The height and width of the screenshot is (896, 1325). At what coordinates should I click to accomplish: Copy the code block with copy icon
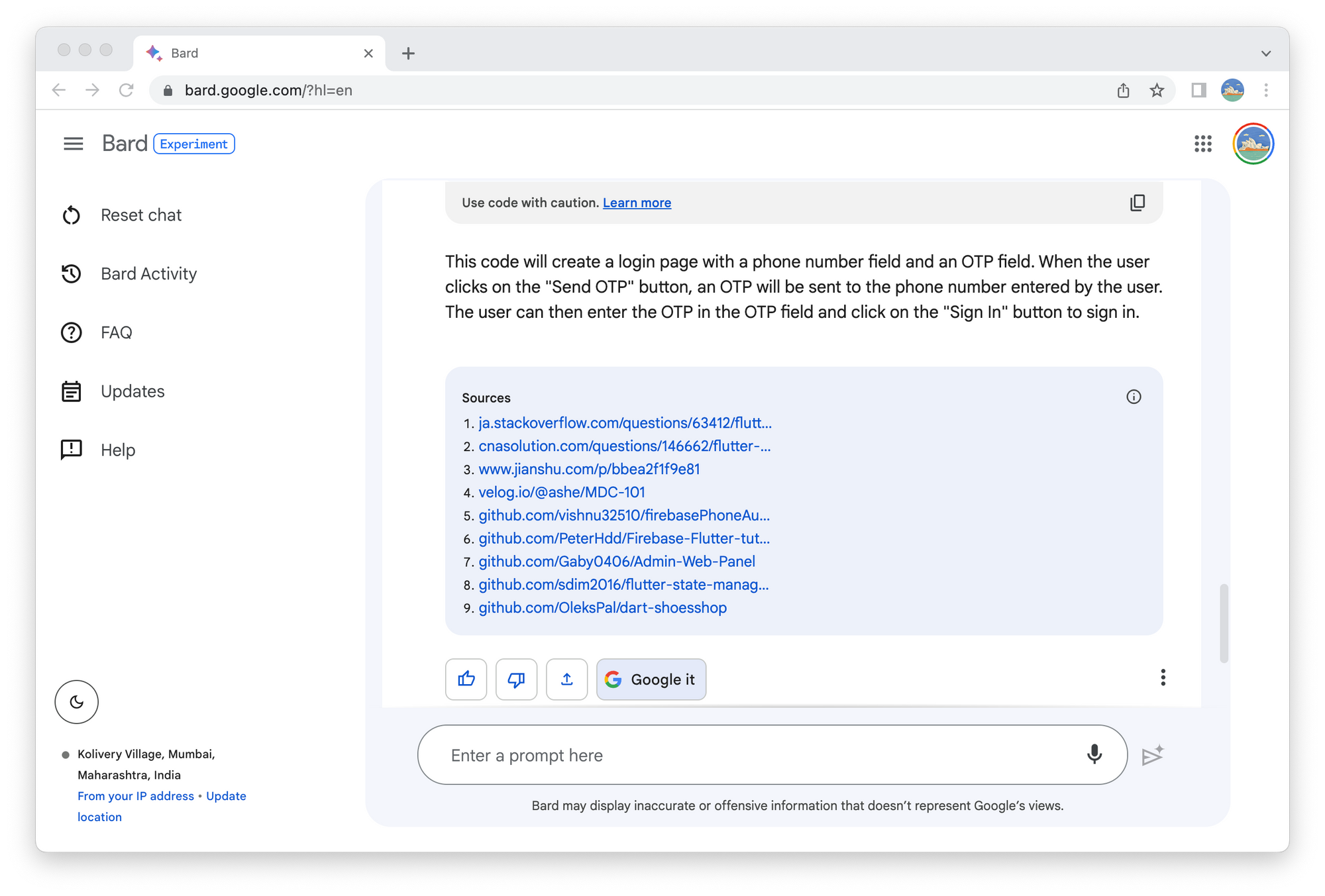pyautogui.click(x=1137, y=203)
